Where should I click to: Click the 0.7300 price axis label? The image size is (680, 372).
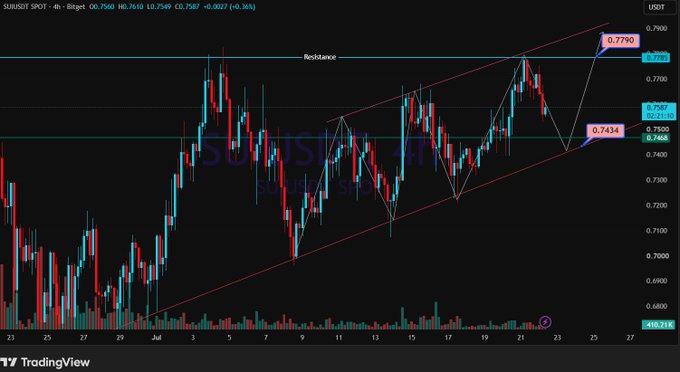tap(657, 180)
